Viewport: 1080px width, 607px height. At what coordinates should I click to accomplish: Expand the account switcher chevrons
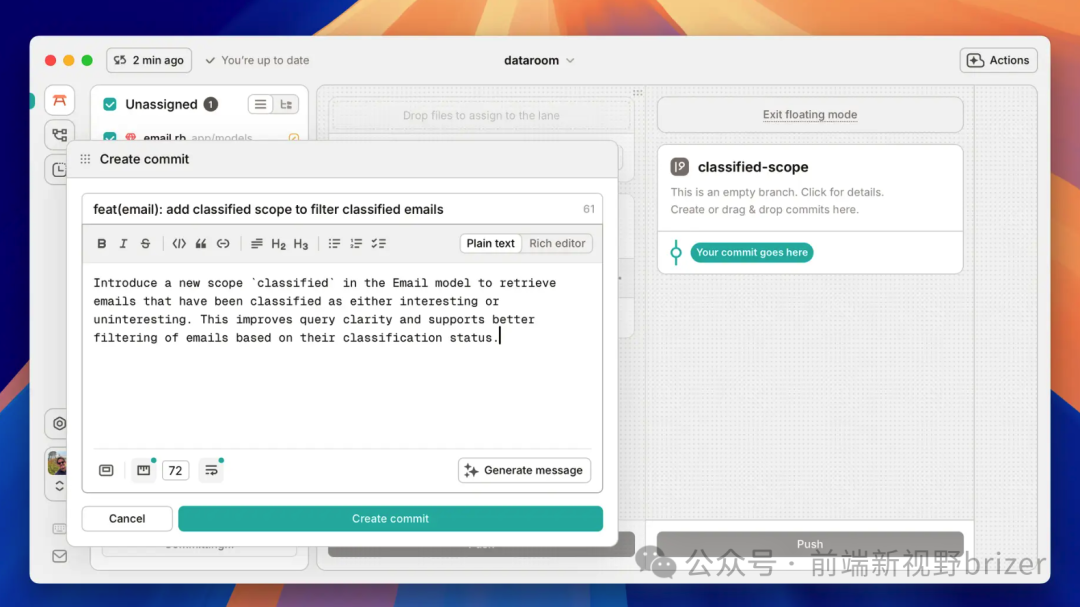[59, 486]
